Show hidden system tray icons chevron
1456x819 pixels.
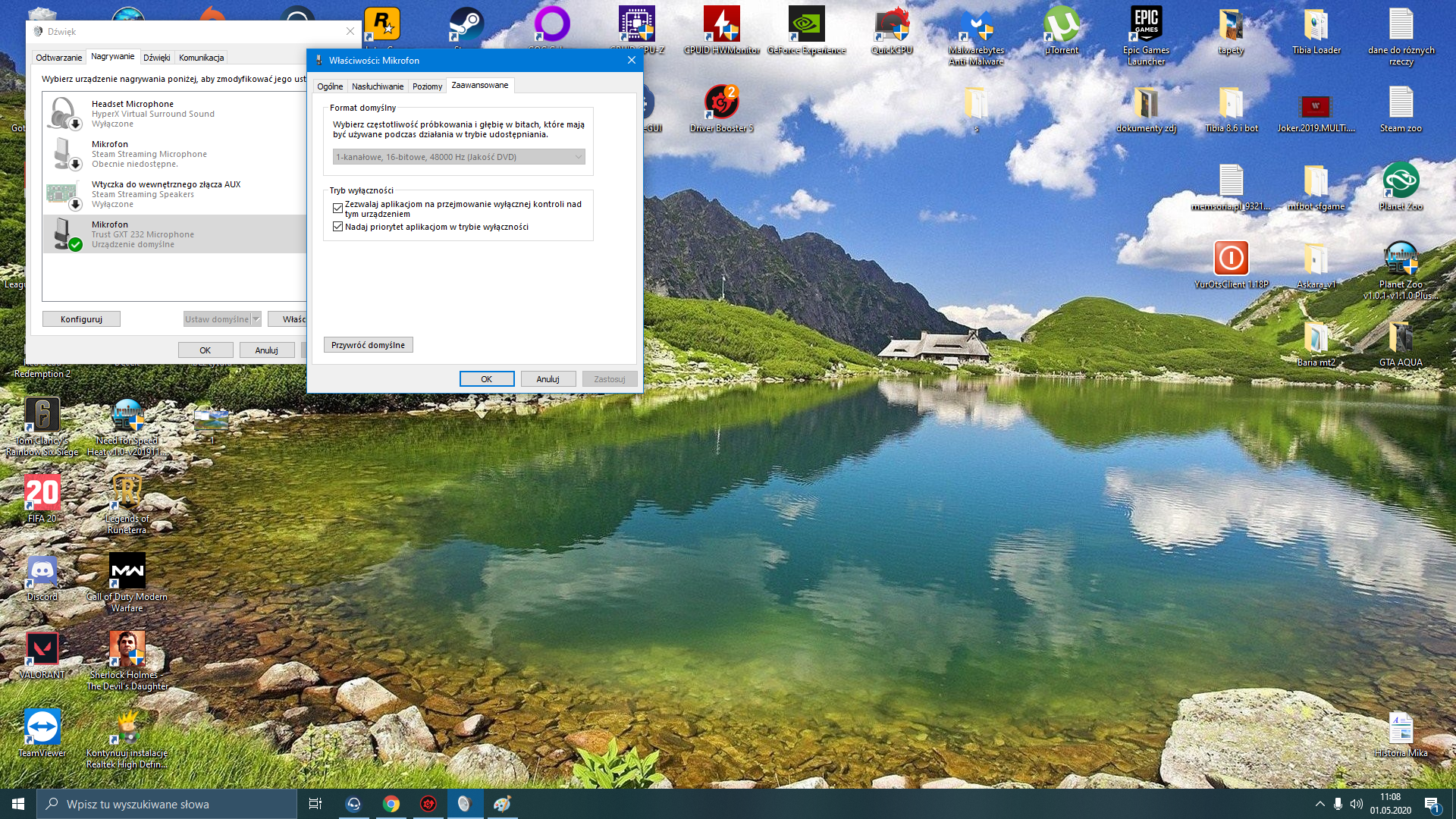click(1319, 804)
